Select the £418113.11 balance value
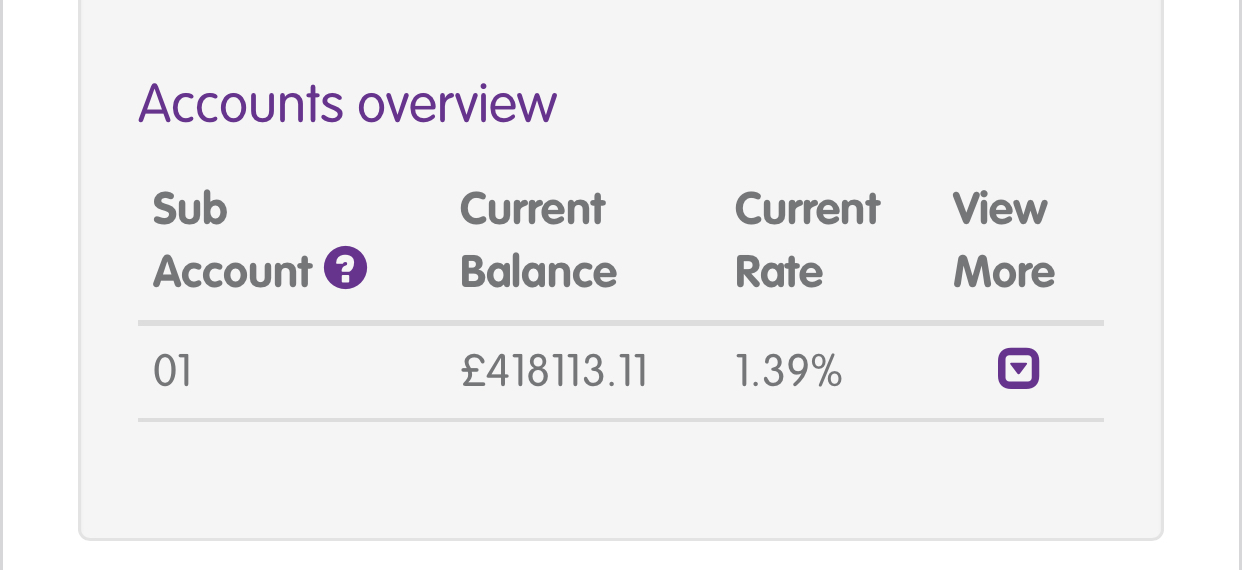 point(555,372)
